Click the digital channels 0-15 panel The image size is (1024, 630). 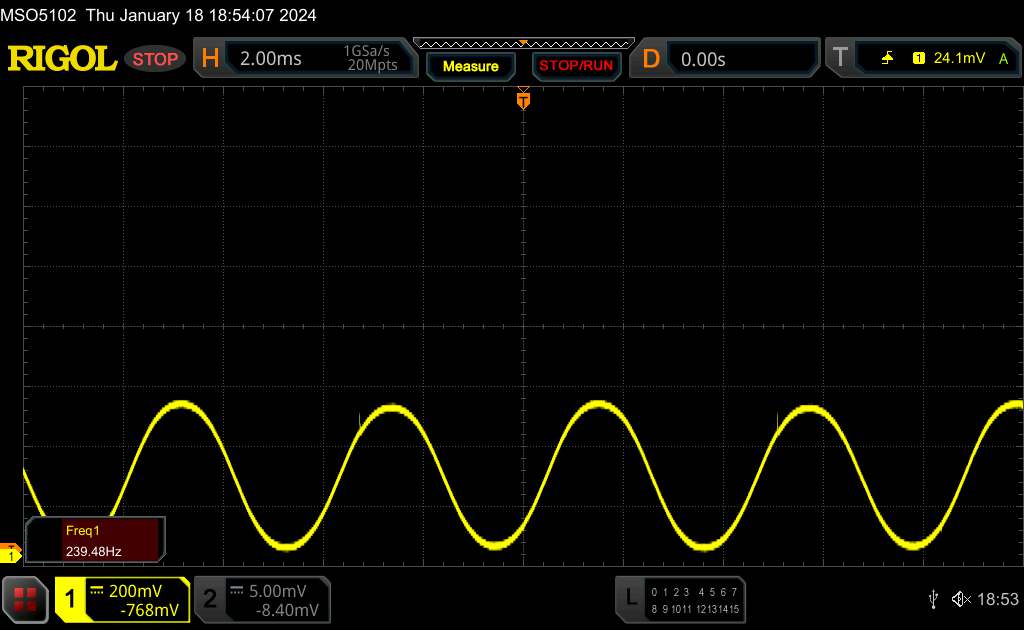(695, 601)
